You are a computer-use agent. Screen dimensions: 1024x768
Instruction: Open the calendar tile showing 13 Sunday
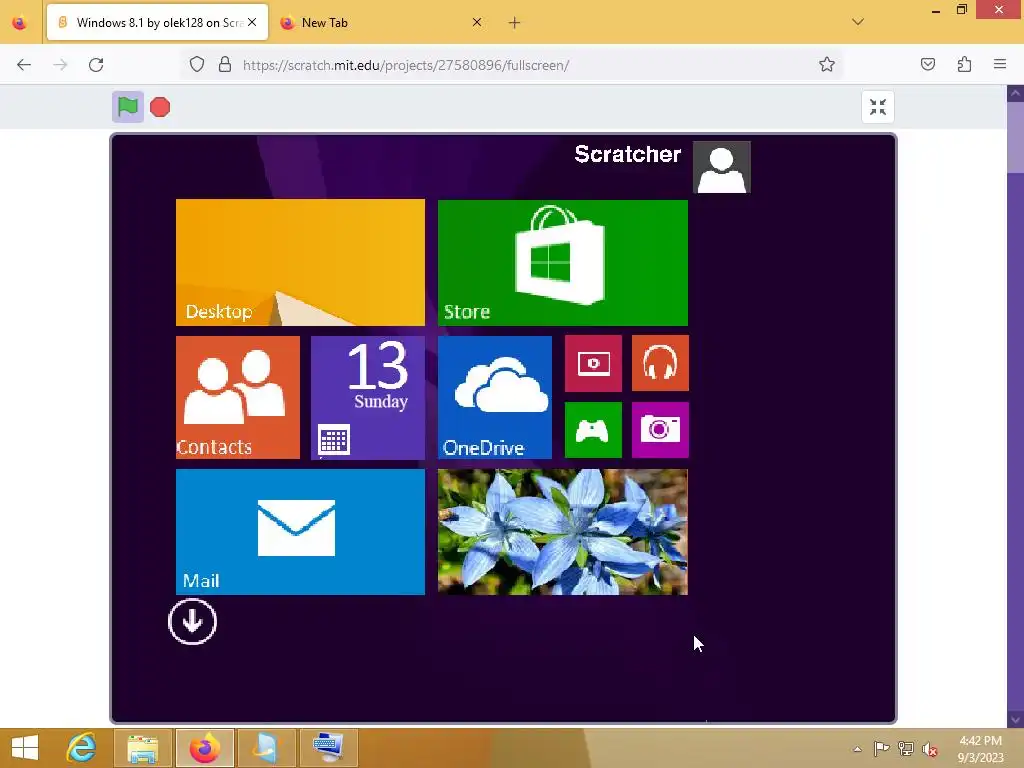(x=368, y=397)
